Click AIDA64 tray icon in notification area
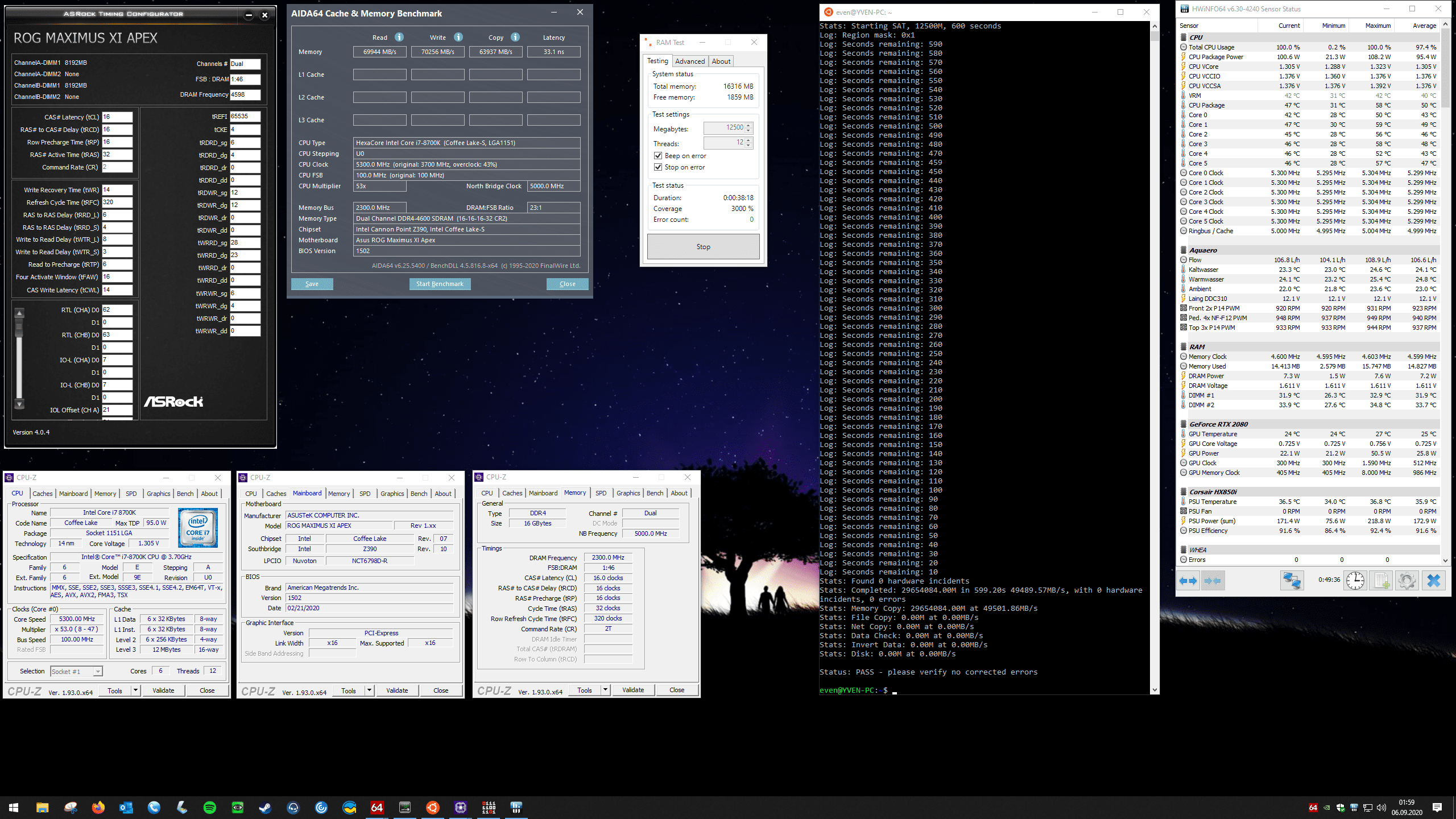The image size is (1456, 819). [1313, 808]
